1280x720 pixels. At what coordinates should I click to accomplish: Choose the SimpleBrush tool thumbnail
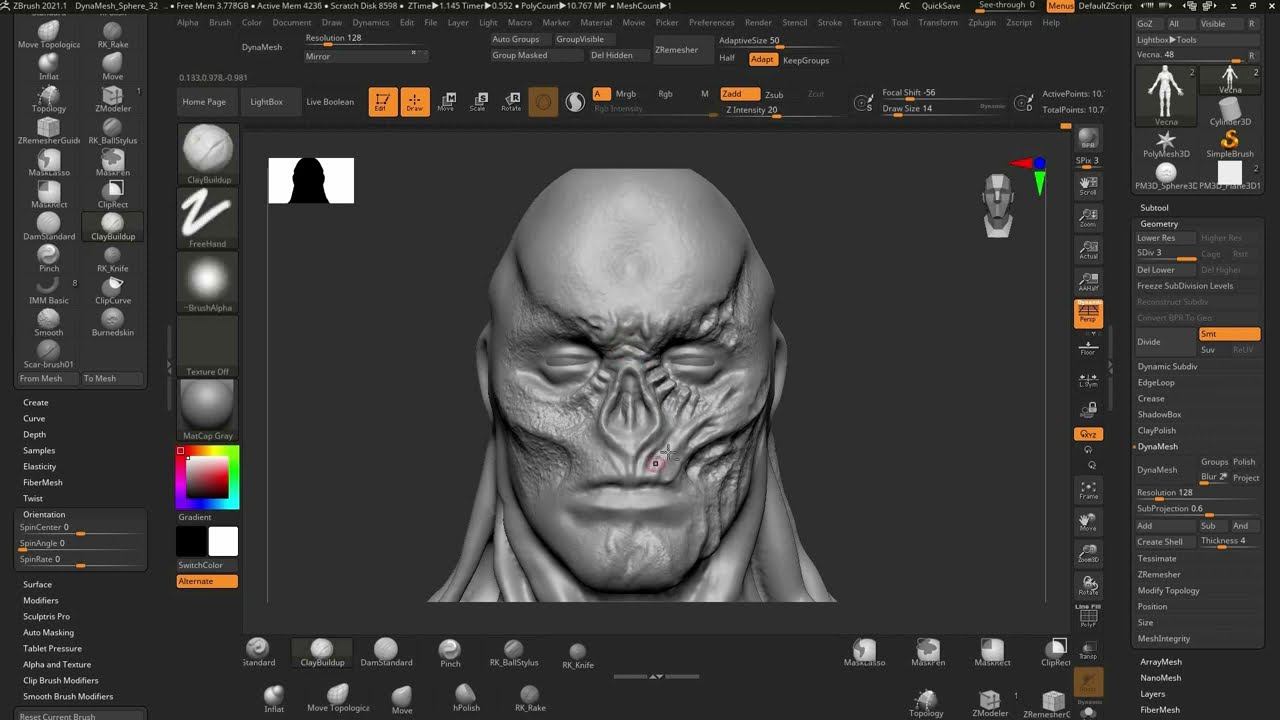click(1230, 145)
